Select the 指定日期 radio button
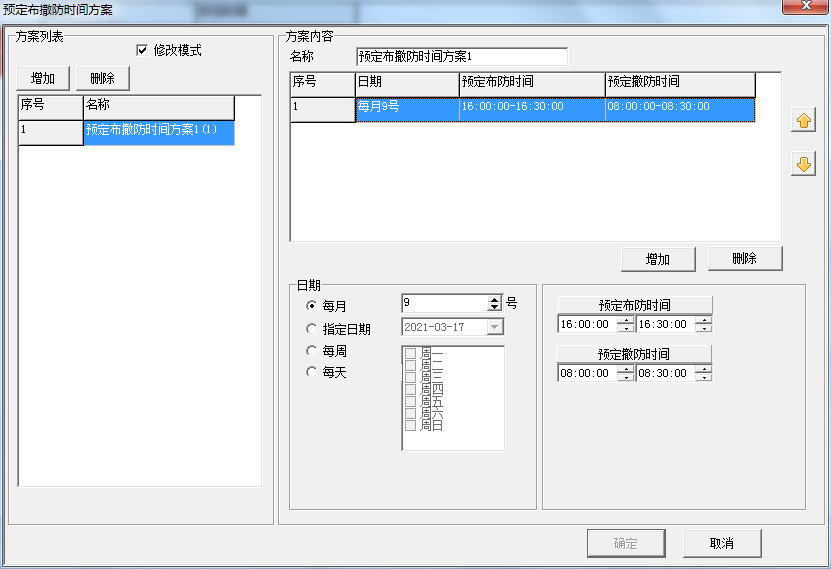Screen dimensions: 831x569 (312, 329)
